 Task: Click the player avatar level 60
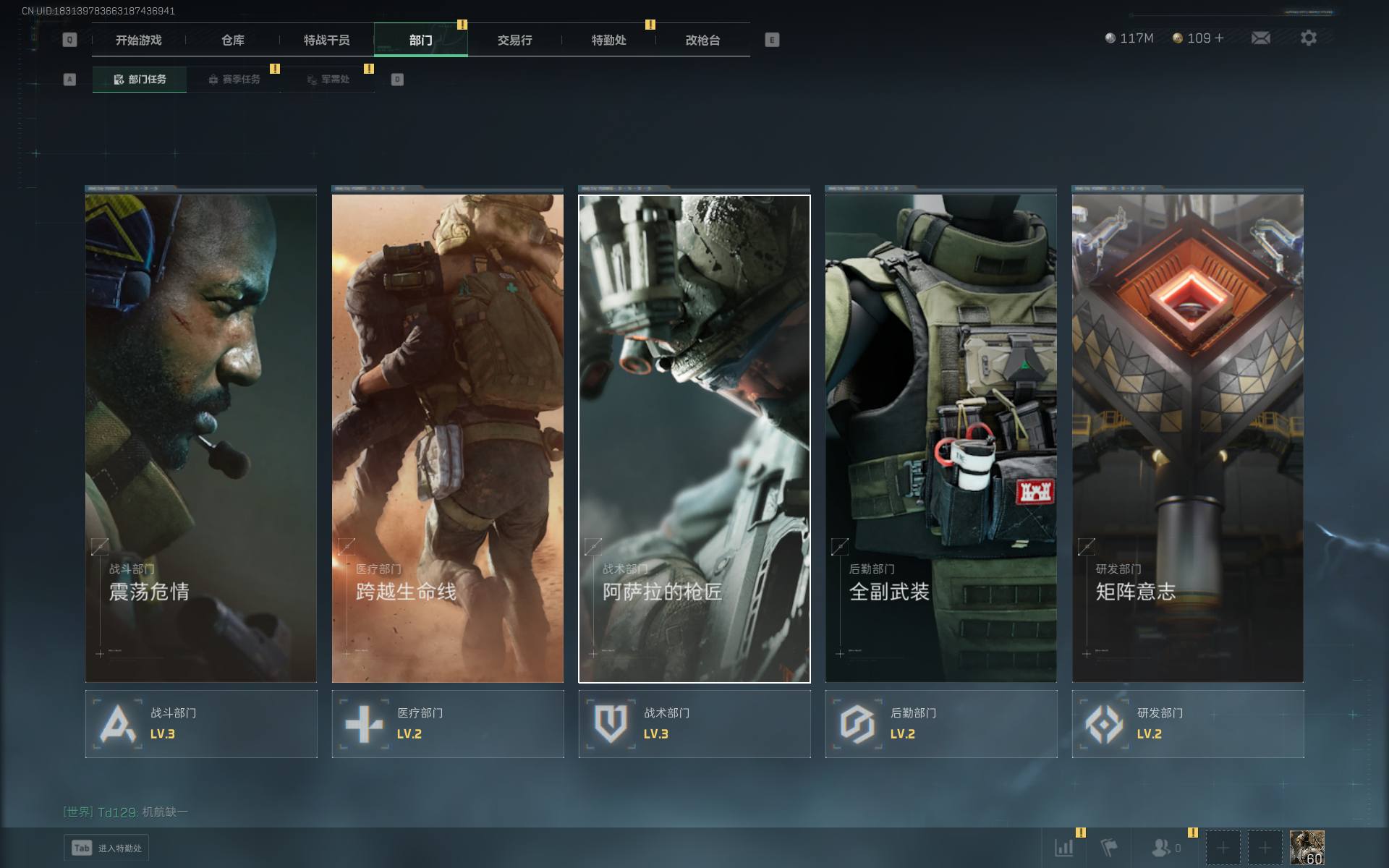click(1307, 847)
